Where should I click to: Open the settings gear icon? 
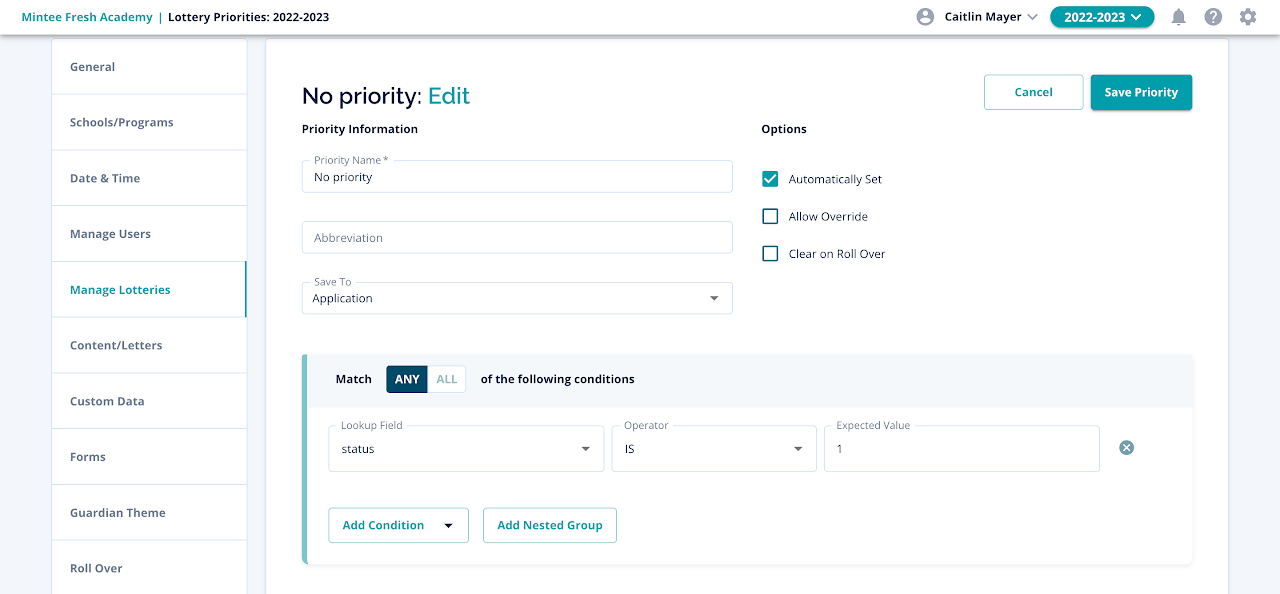[x=1247, y=17]
